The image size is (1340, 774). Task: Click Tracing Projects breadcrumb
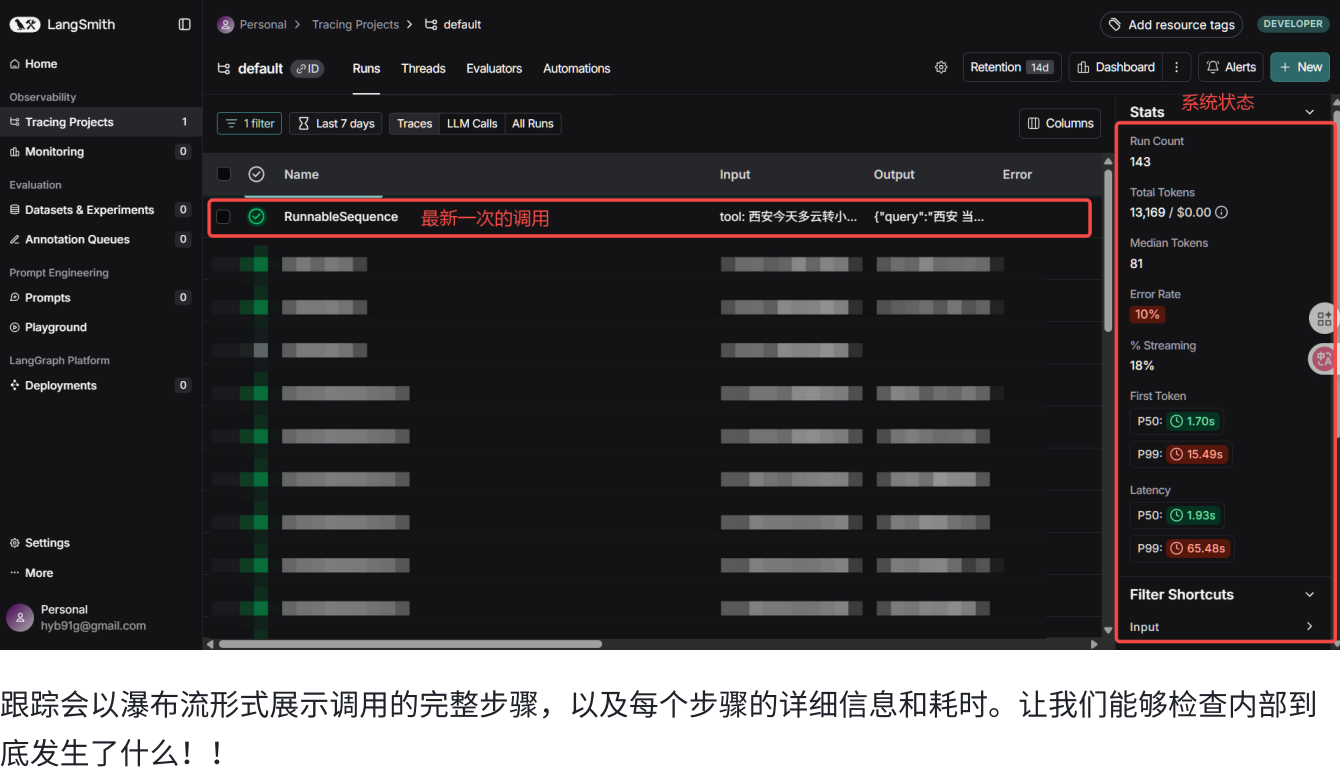point(355,24)
